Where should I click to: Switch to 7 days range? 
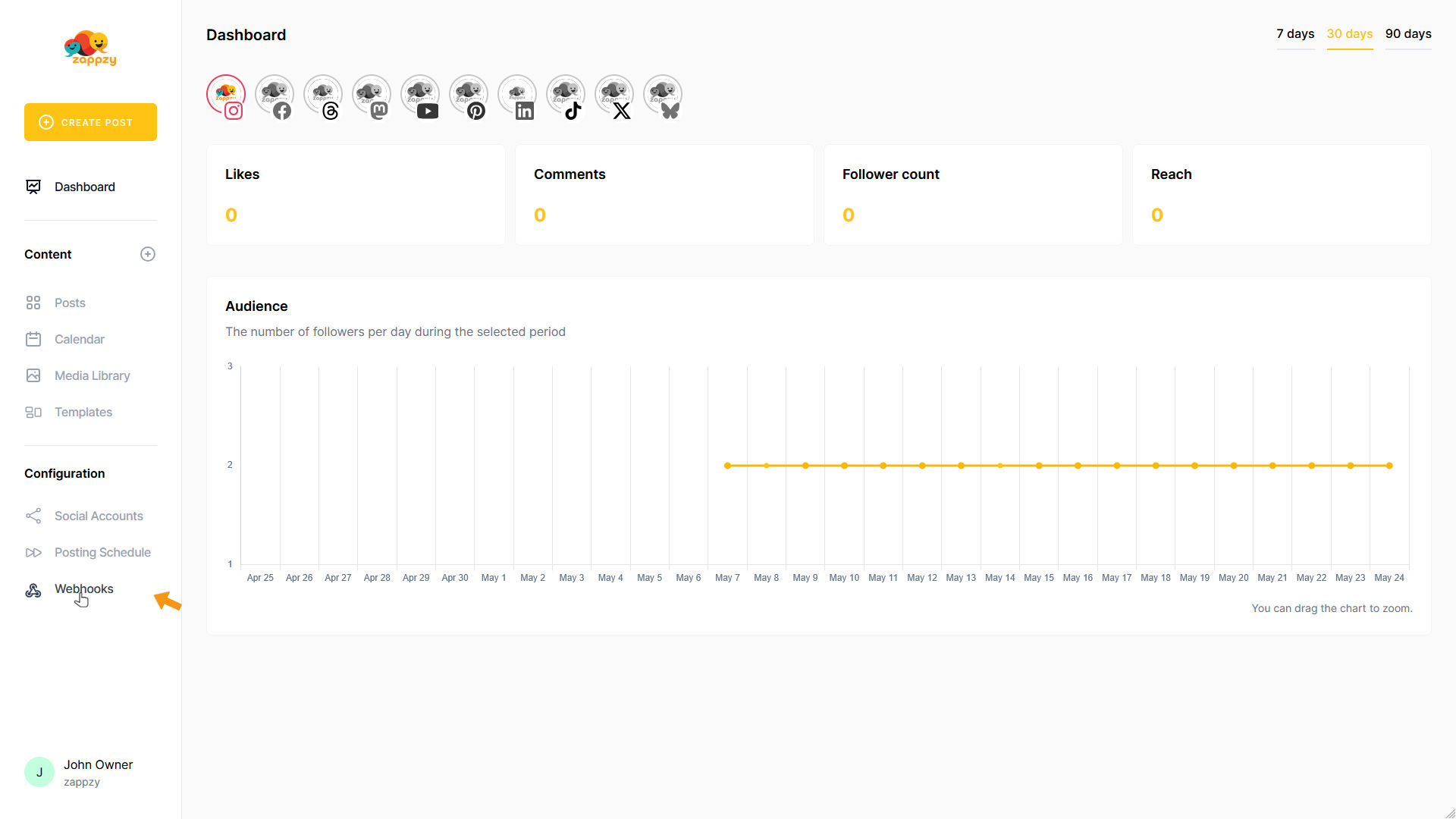[1294, 34]
